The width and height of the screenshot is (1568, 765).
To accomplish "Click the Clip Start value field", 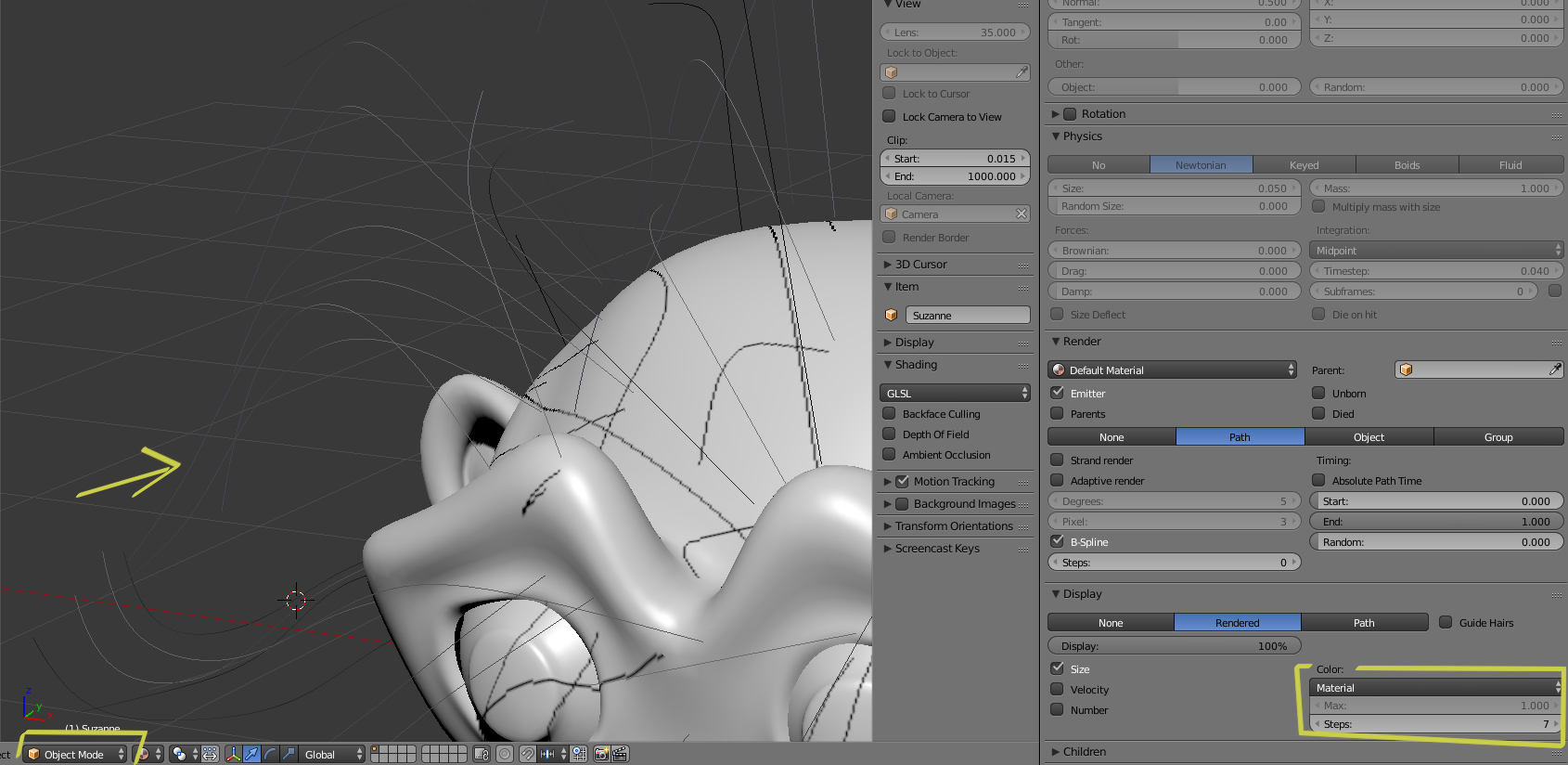I will [x=955, y=159].
